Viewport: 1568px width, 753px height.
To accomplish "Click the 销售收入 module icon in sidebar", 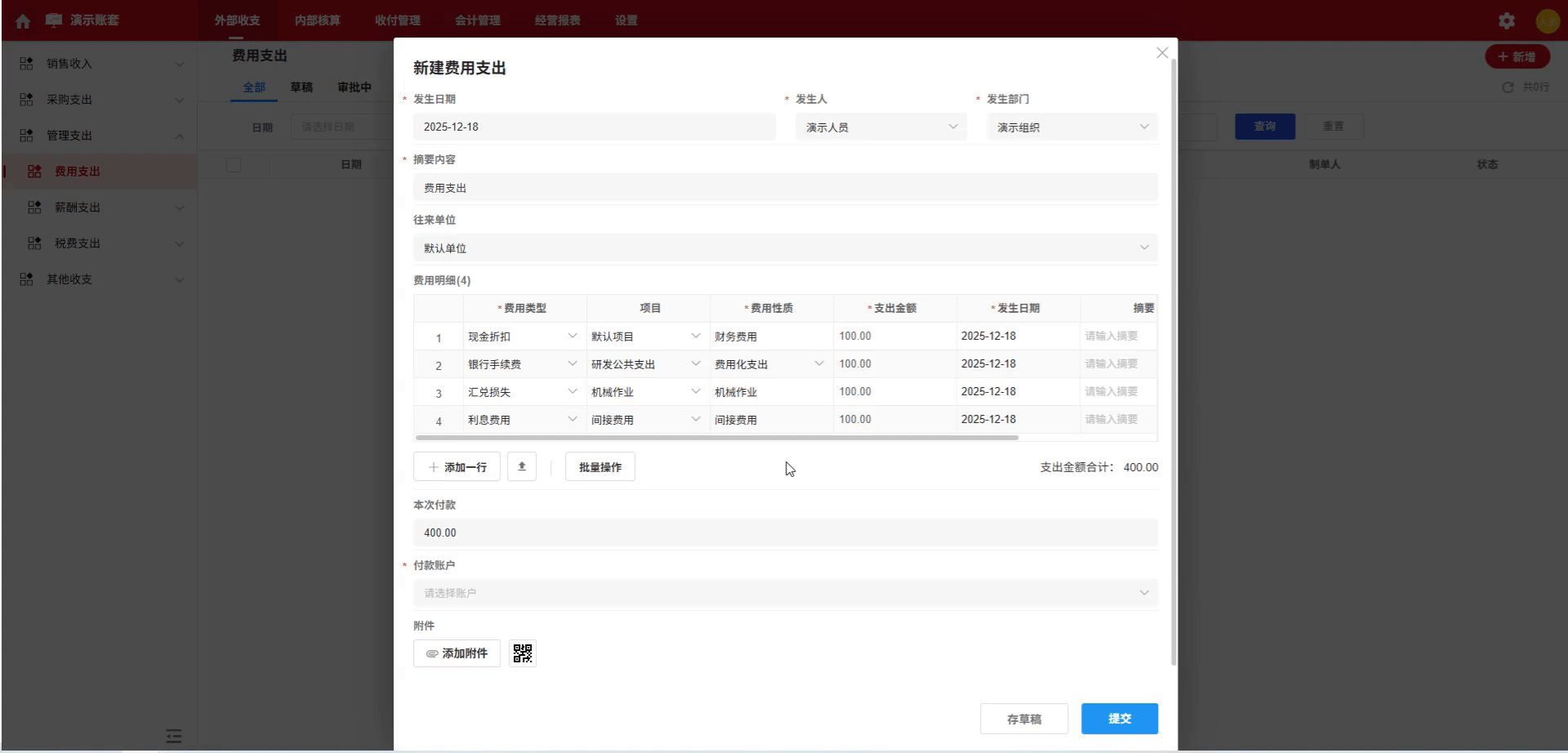I will [24, 63].
